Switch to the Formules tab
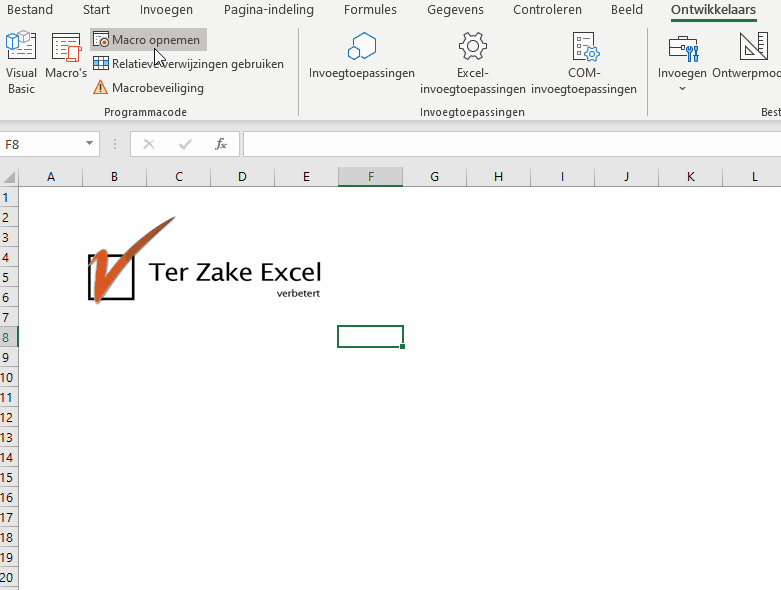Screen dimensions: 781x590 (x=370, y=9)
